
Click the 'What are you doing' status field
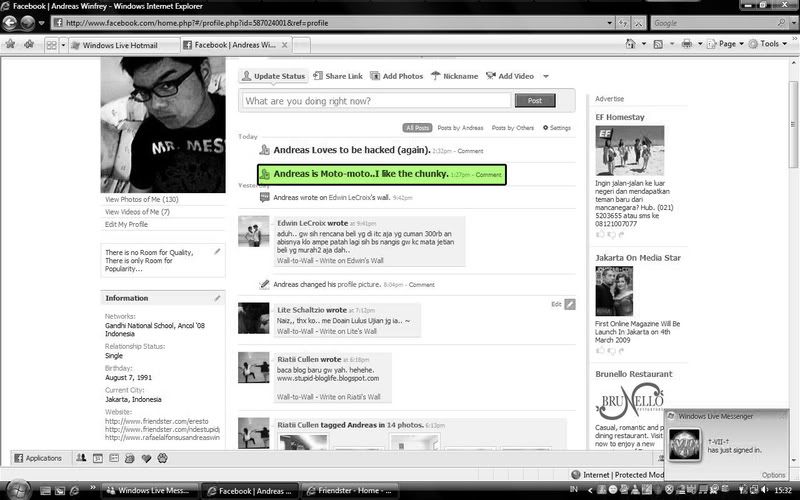pos(375,101)
